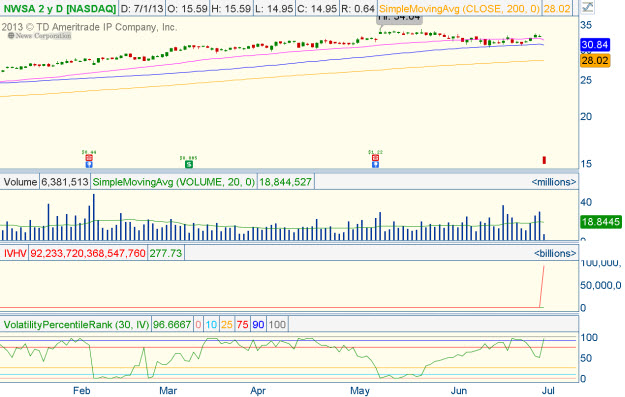The width and height of the screenshot is (625, 397).
Task: Click the Volume study label
Action: point(20,182)
